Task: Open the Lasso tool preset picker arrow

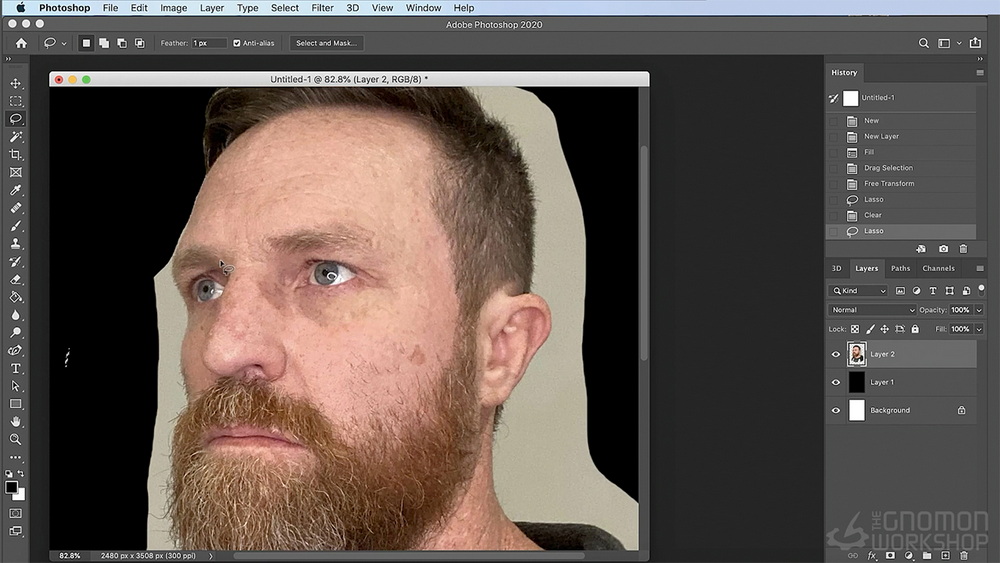Action: [x=64, y=44]
